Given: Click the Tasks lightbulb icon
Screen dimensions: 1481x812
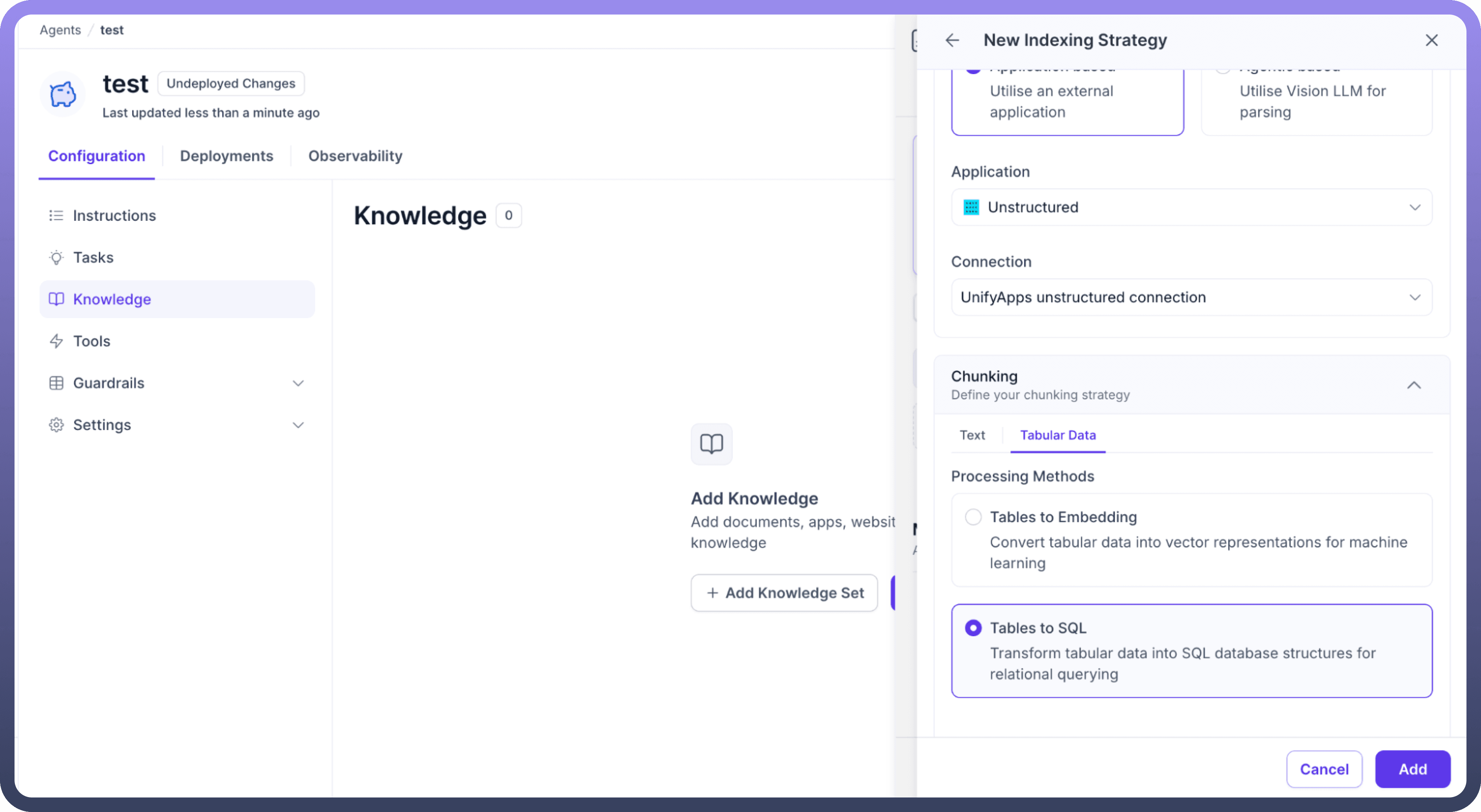Looking at the screenshot, I should pyautogui.click(x=56, y=257).
